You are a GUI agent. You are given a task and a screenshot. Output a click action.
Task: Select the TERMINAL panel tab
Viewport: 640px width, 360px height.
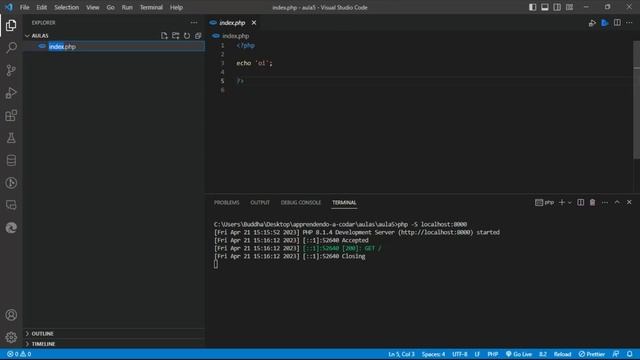(344, 202)
